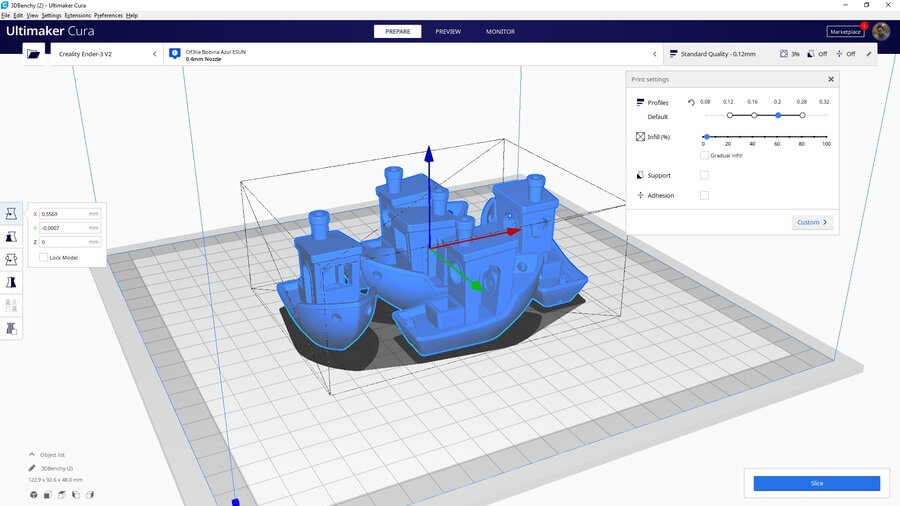This screenshot has width=900, height=506.
Task: Select the 0.28 layer height profile
Action: tap(802, 115)
